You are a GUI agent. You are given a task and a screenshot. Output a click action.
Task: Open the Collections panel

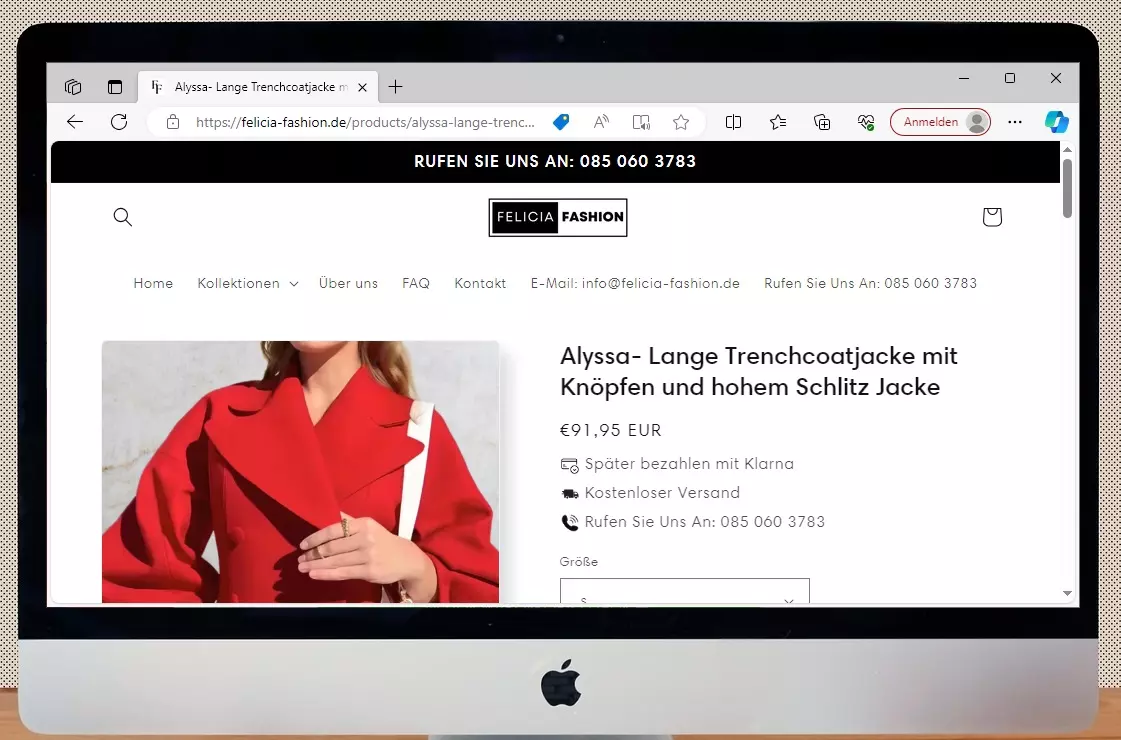tap(822, 122)
